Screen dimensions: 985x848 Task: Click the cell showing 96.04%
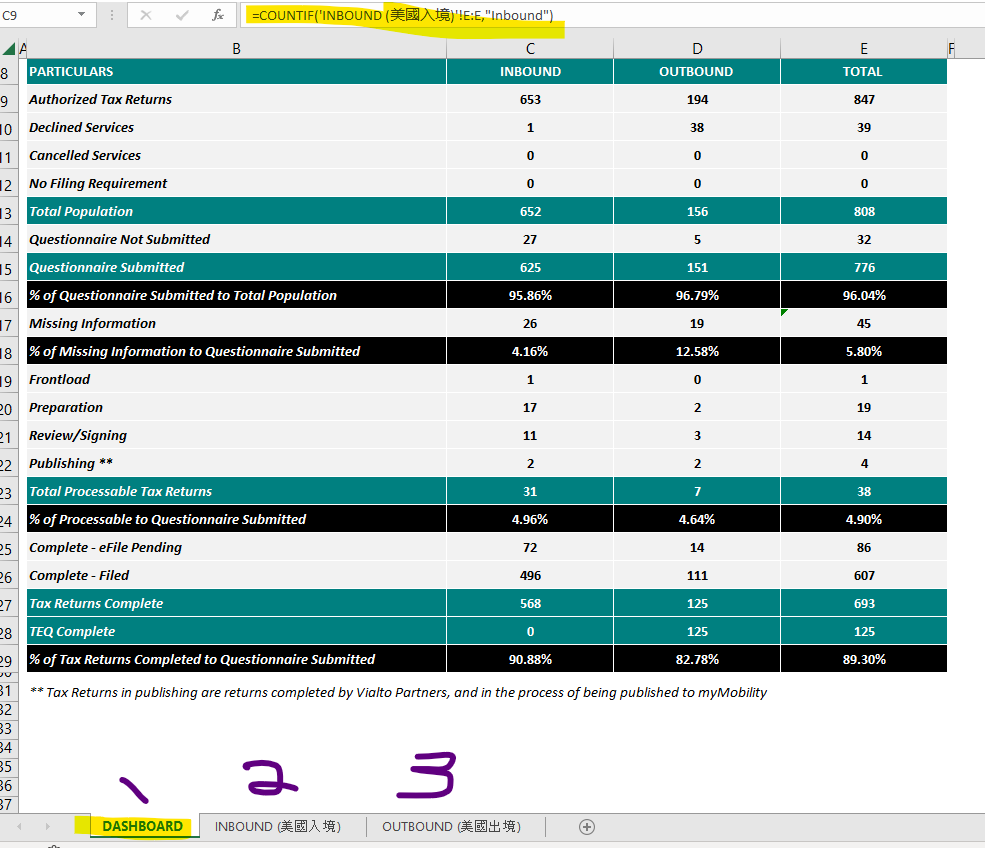click(863, 294)
